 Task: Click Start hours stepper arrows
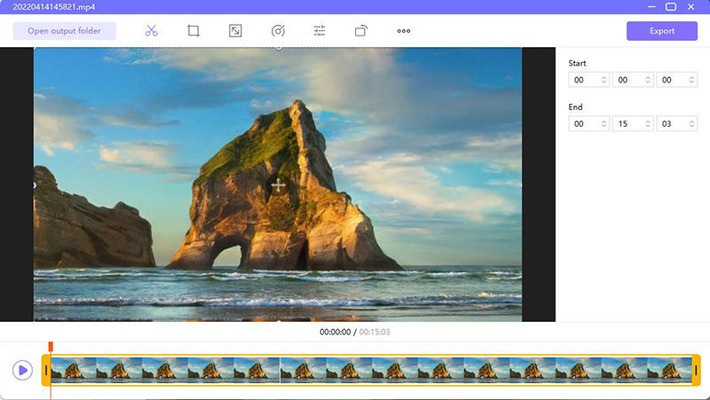(x=603, y=80)
